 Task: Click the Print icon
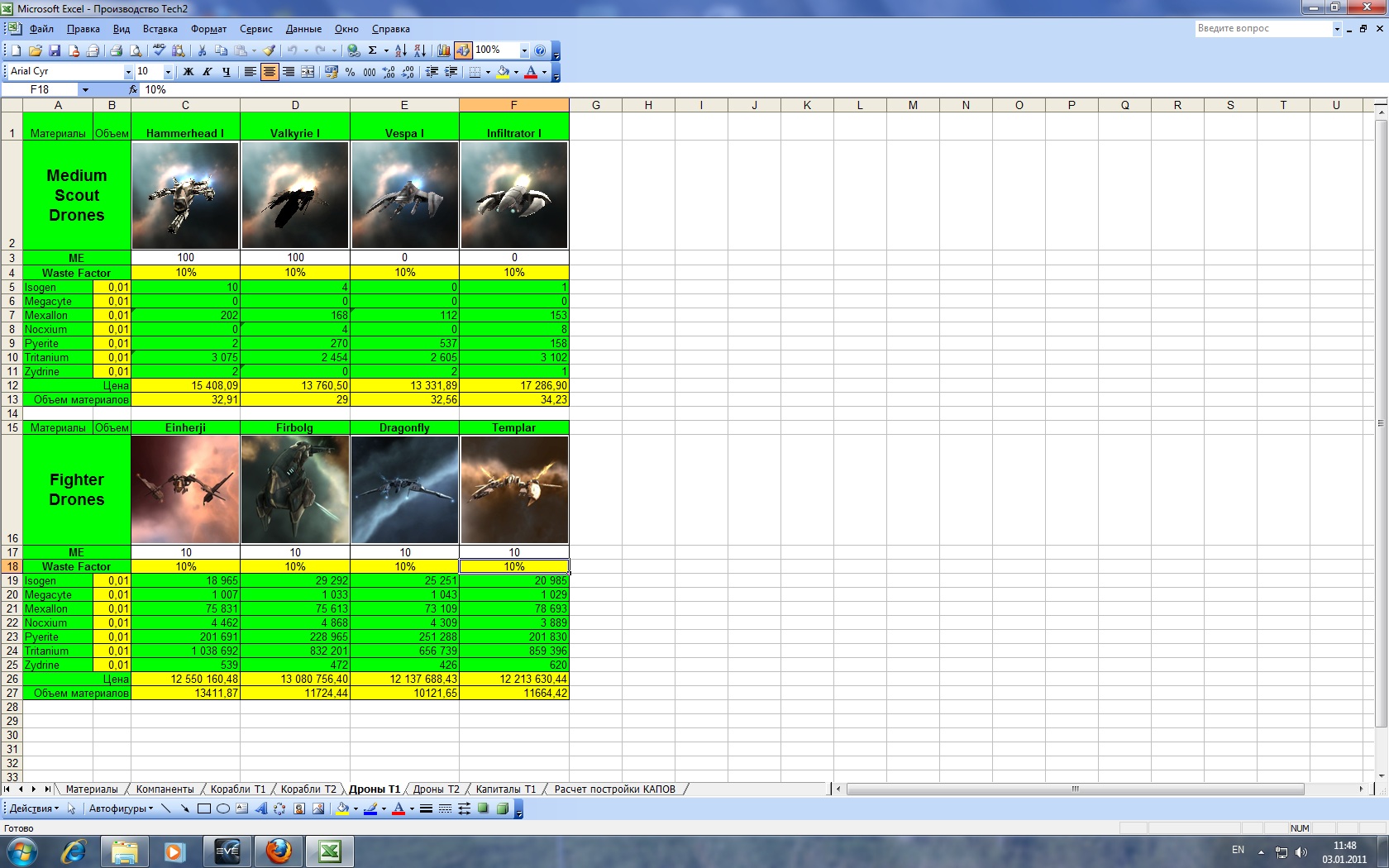117,50
